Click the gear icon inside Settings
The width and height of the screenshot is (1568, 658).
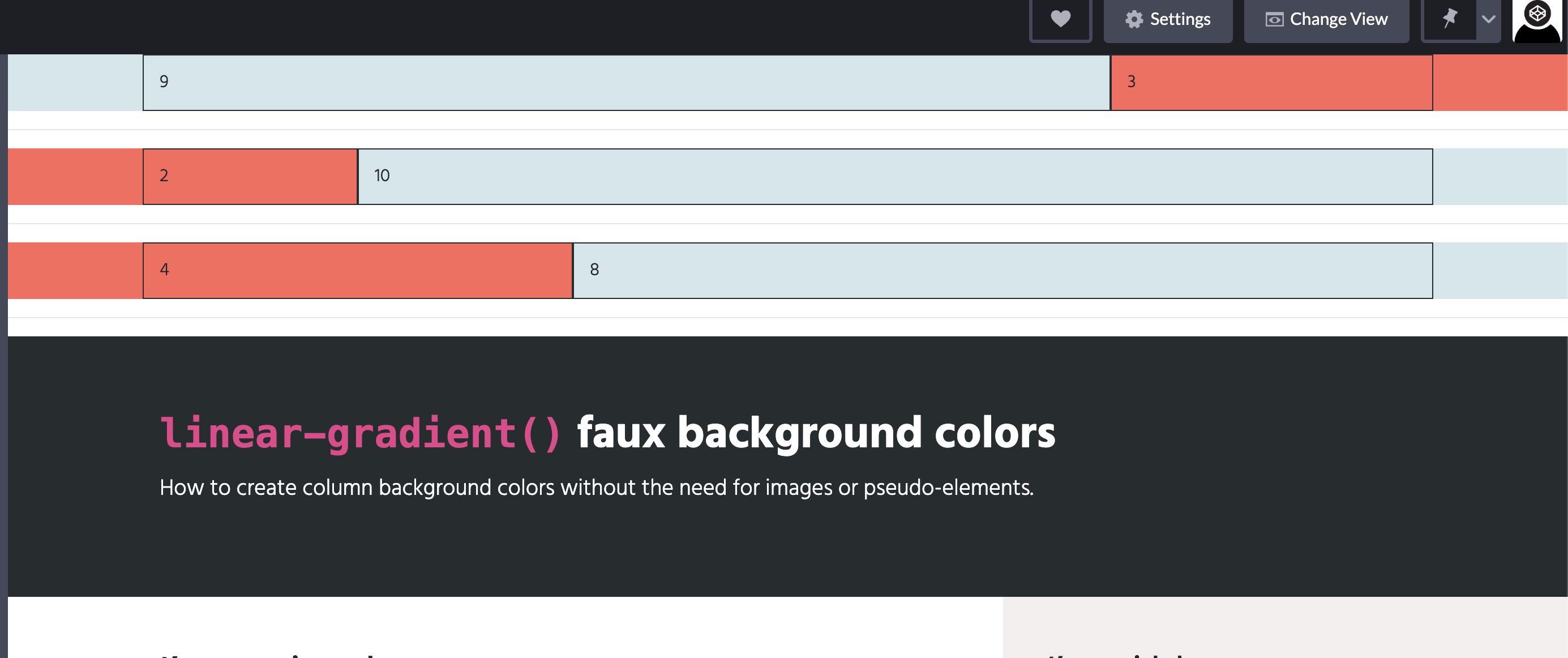(x=1133, y=19)
